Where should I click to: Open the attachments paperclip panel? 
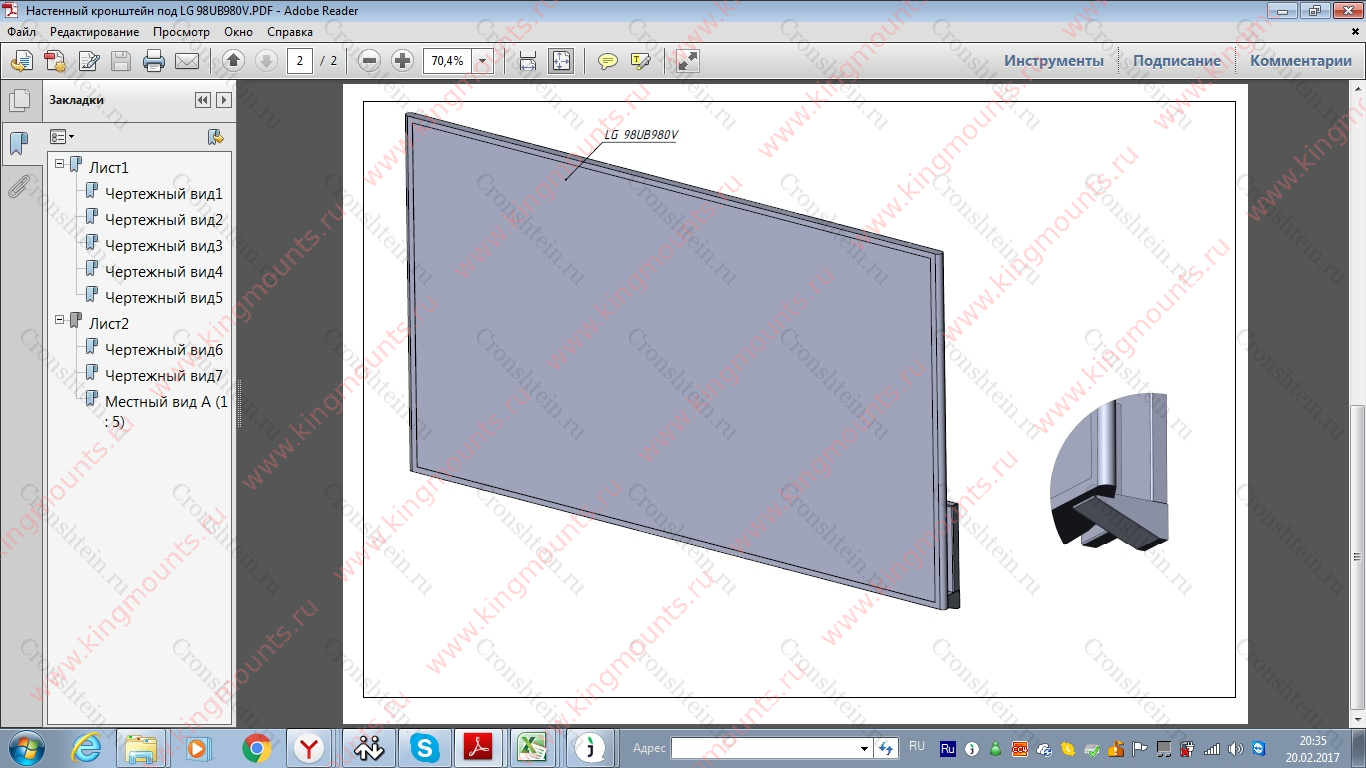coord(19,186)
